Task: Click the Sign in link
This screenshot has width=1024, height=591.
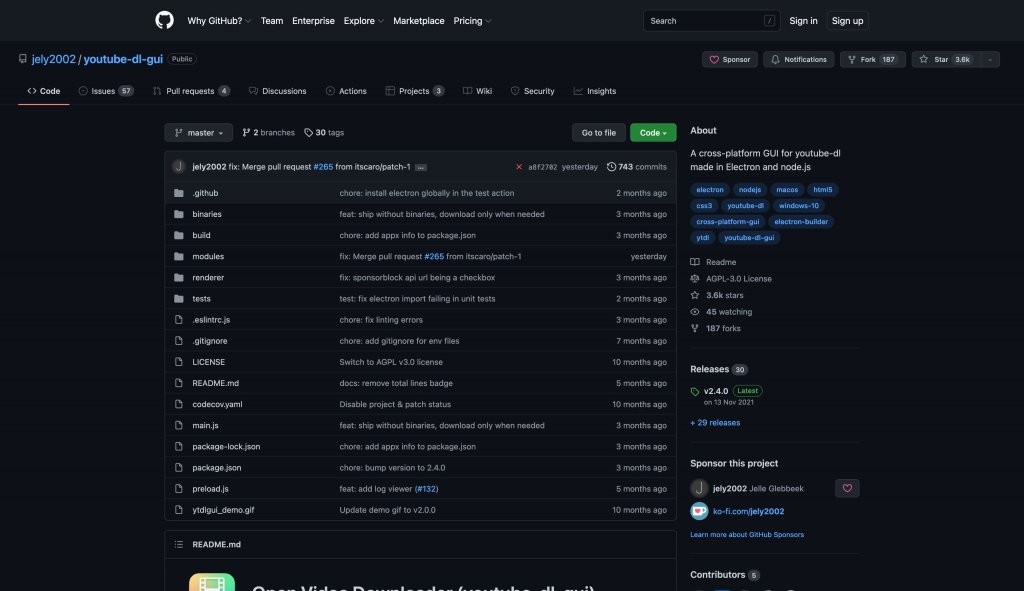Action: 803,21
